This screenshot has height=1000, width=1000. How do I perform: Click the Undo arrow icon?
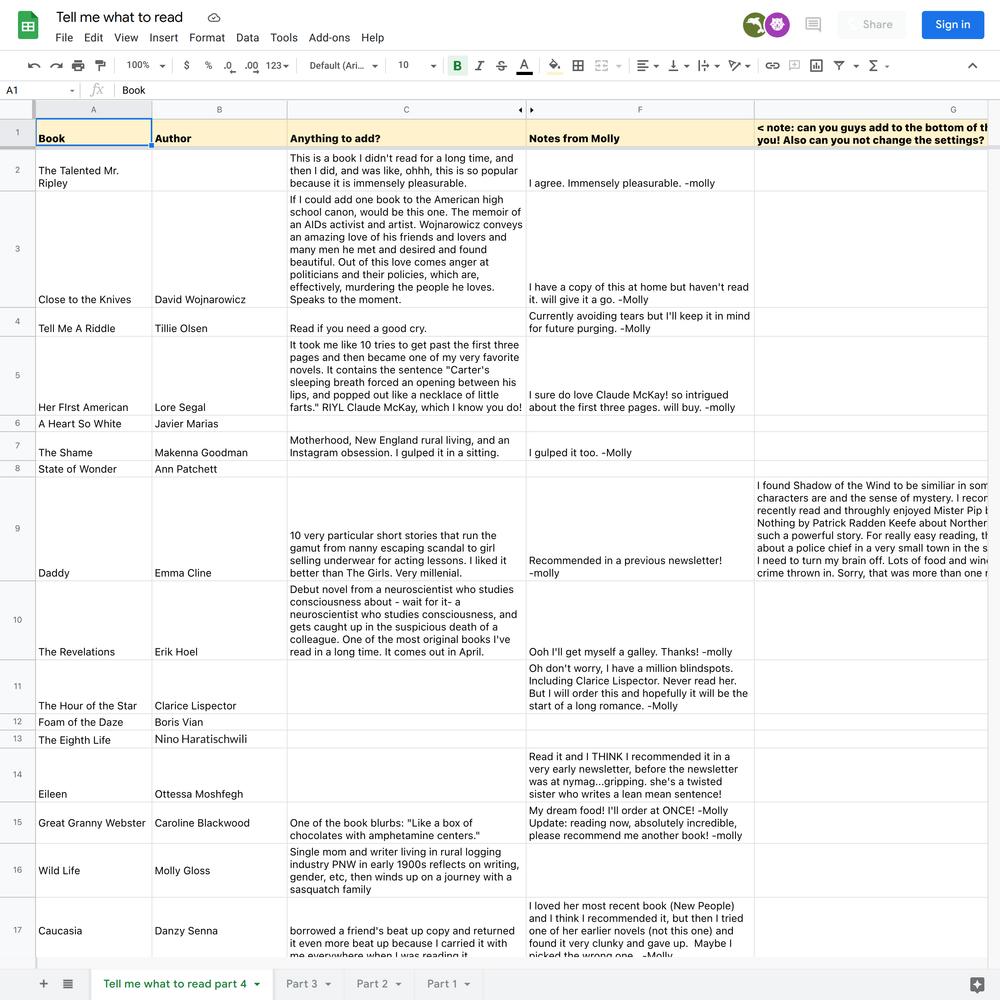[34, 66]
